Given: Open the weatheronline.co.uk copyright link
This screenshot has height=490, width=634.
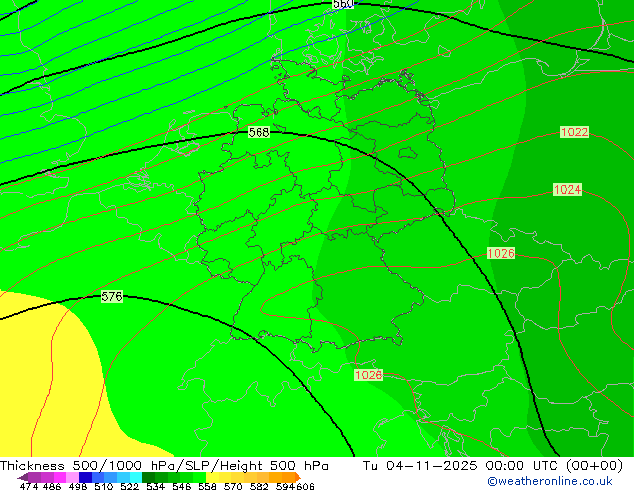Looking at the screenshot, I should coord(550,481).
